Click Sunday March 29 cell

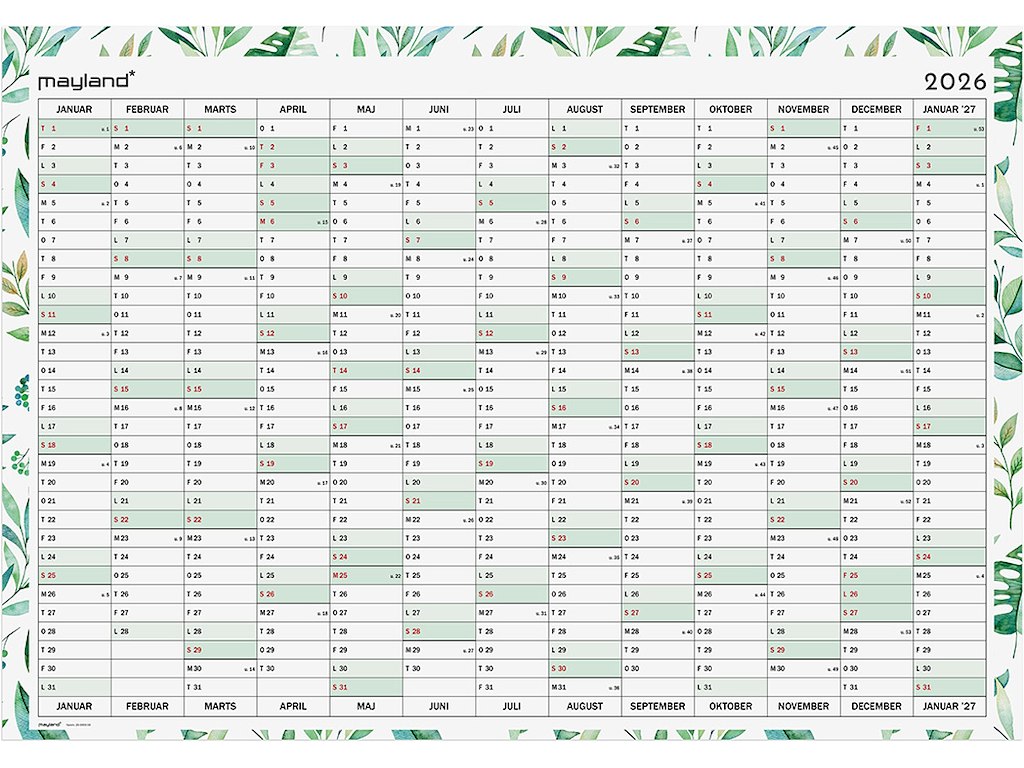220,650
